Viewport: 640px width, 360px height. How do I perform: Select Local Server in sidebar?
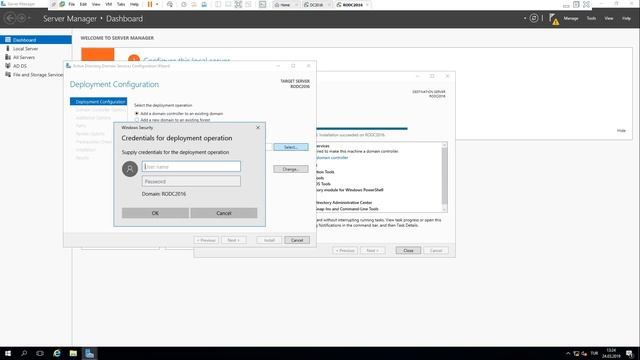[25, 49]
